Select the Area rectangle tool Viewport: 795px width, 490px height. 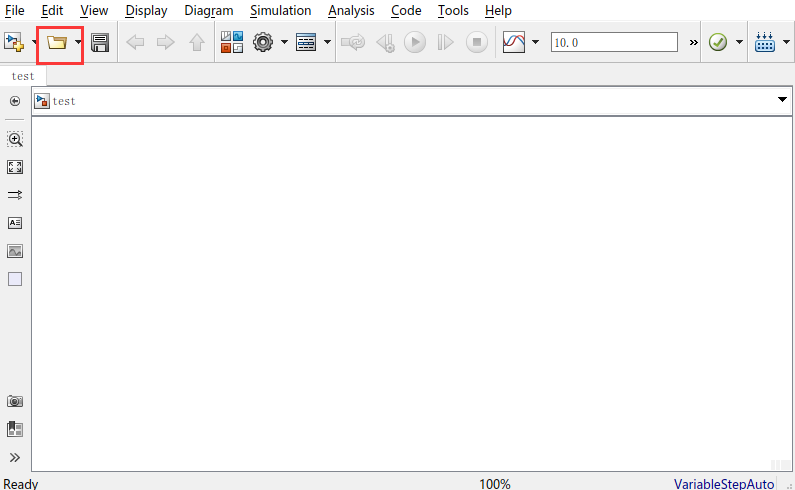click(15, 279)
